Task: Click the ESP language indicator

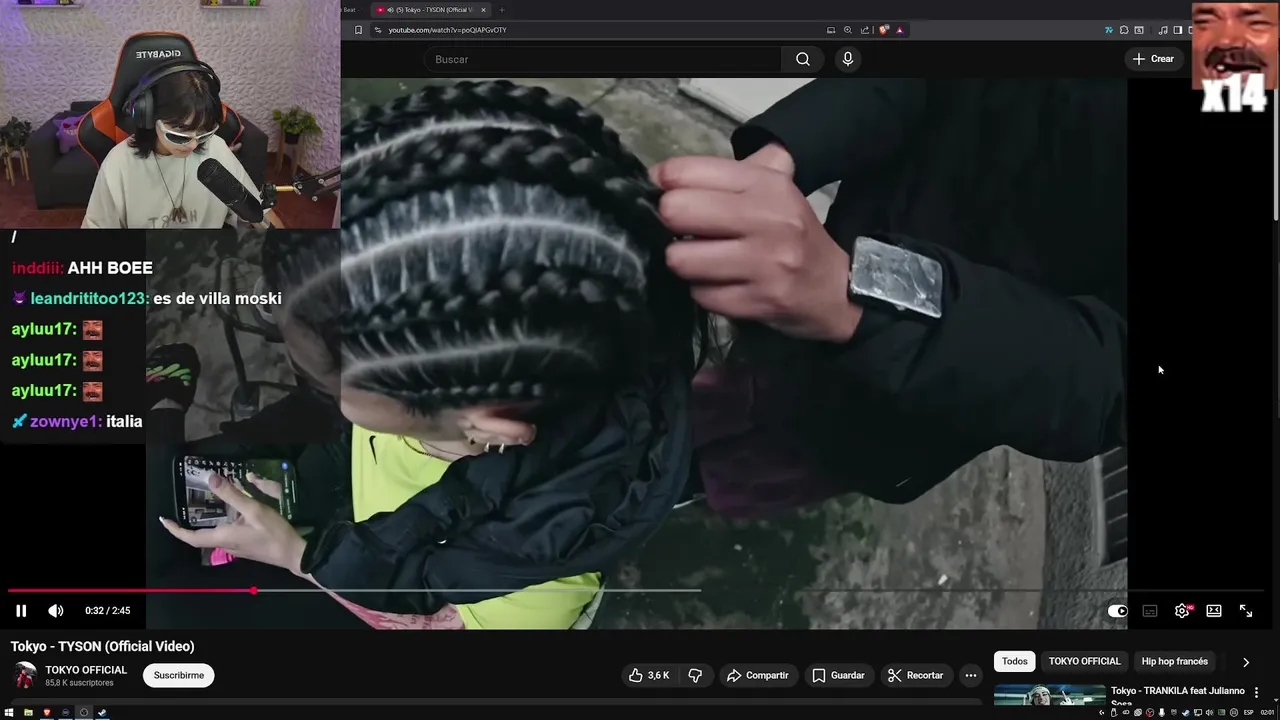Action: tap(1249, 713)
